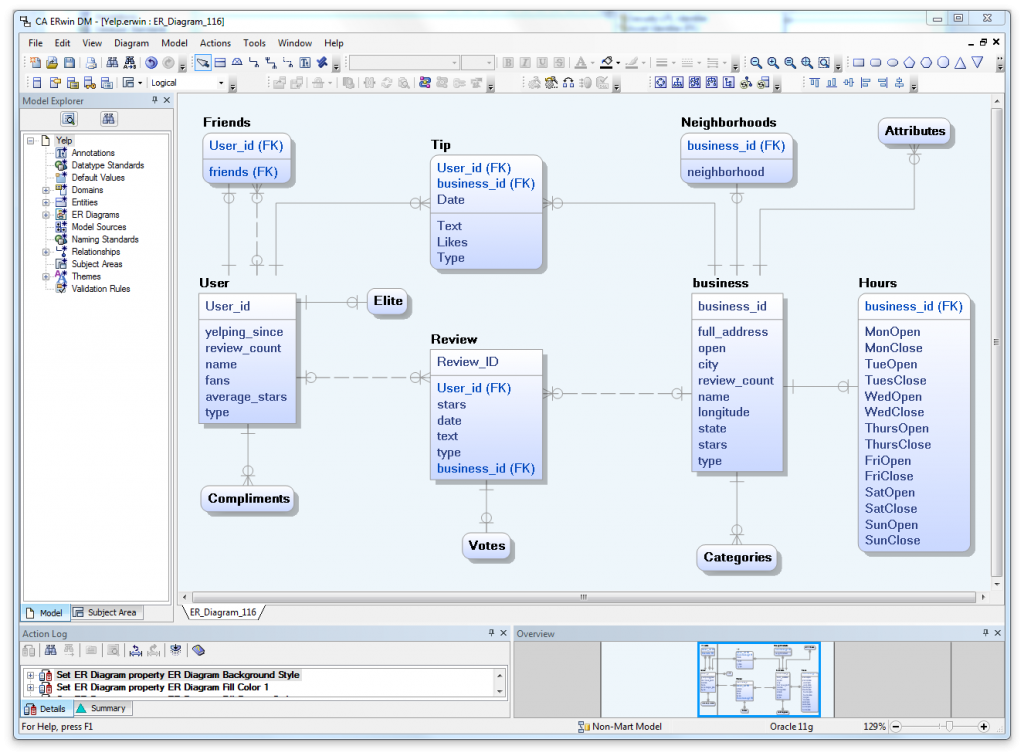
Task: Click the fill color bucket icon
Action: pos(607,63)
